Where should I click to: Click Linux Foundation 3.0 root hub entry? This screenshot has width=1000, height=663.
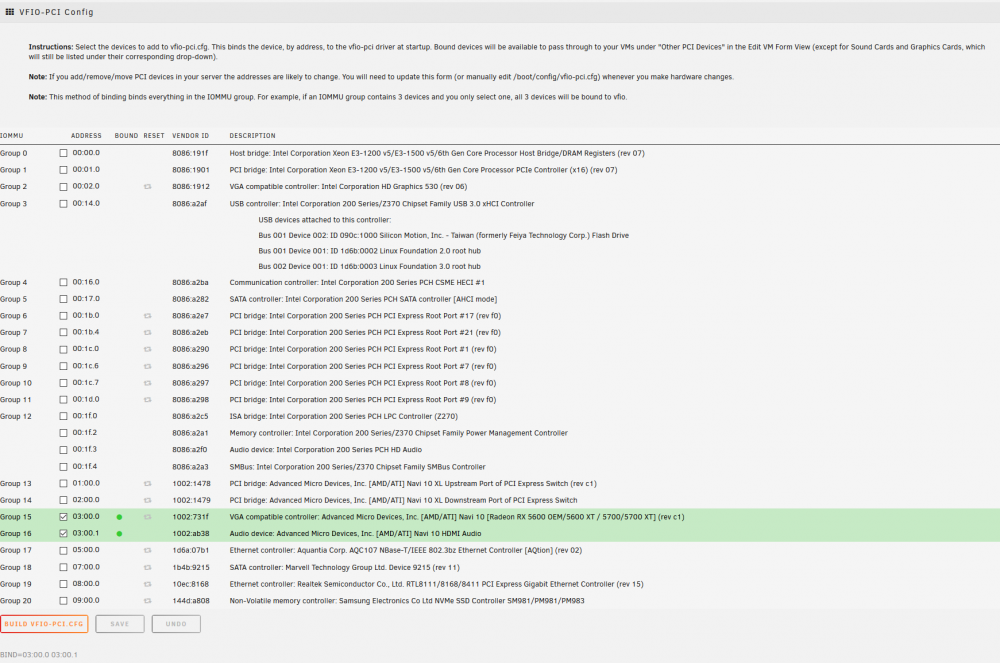click(x=369, y=266)
